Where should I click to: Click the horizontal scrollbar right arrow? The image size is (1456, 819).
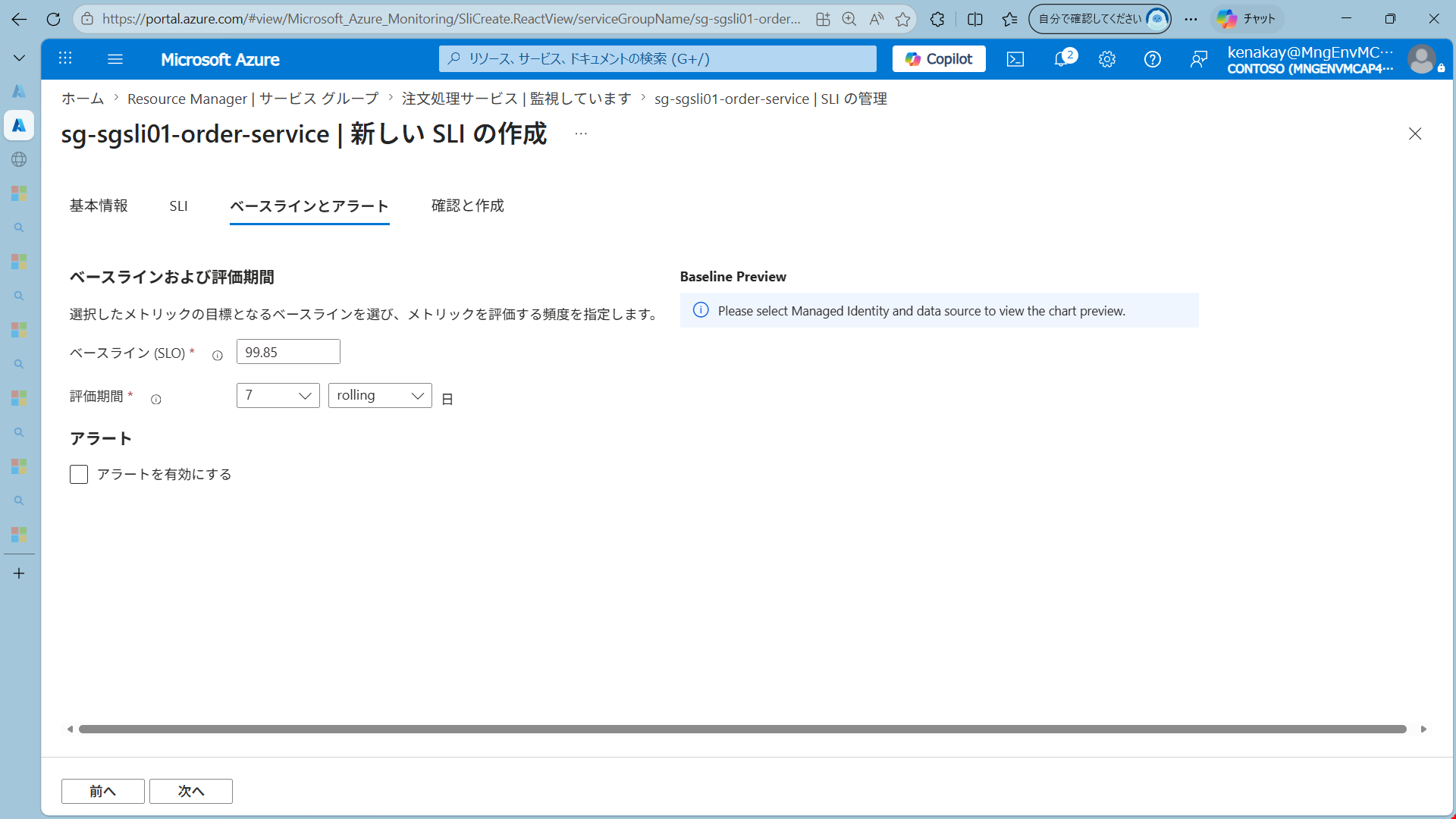pos(1423,730)
